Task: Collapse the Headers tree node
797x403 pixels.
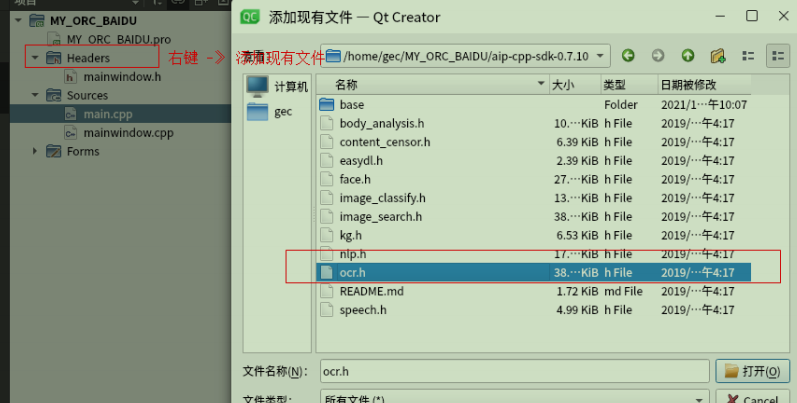Action: pos(35,57)
